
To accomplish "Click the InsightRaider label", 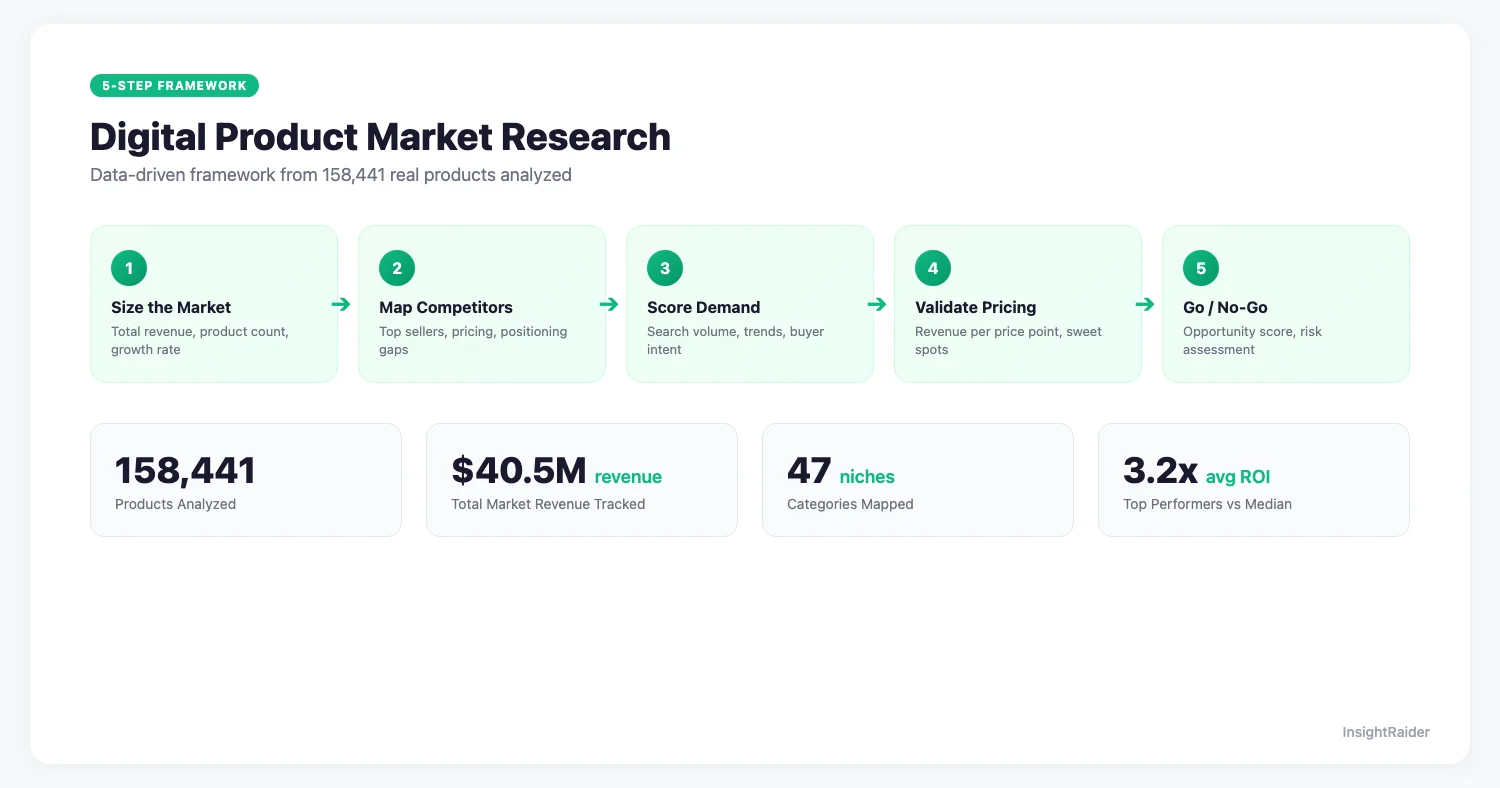I will [1386, 732].
